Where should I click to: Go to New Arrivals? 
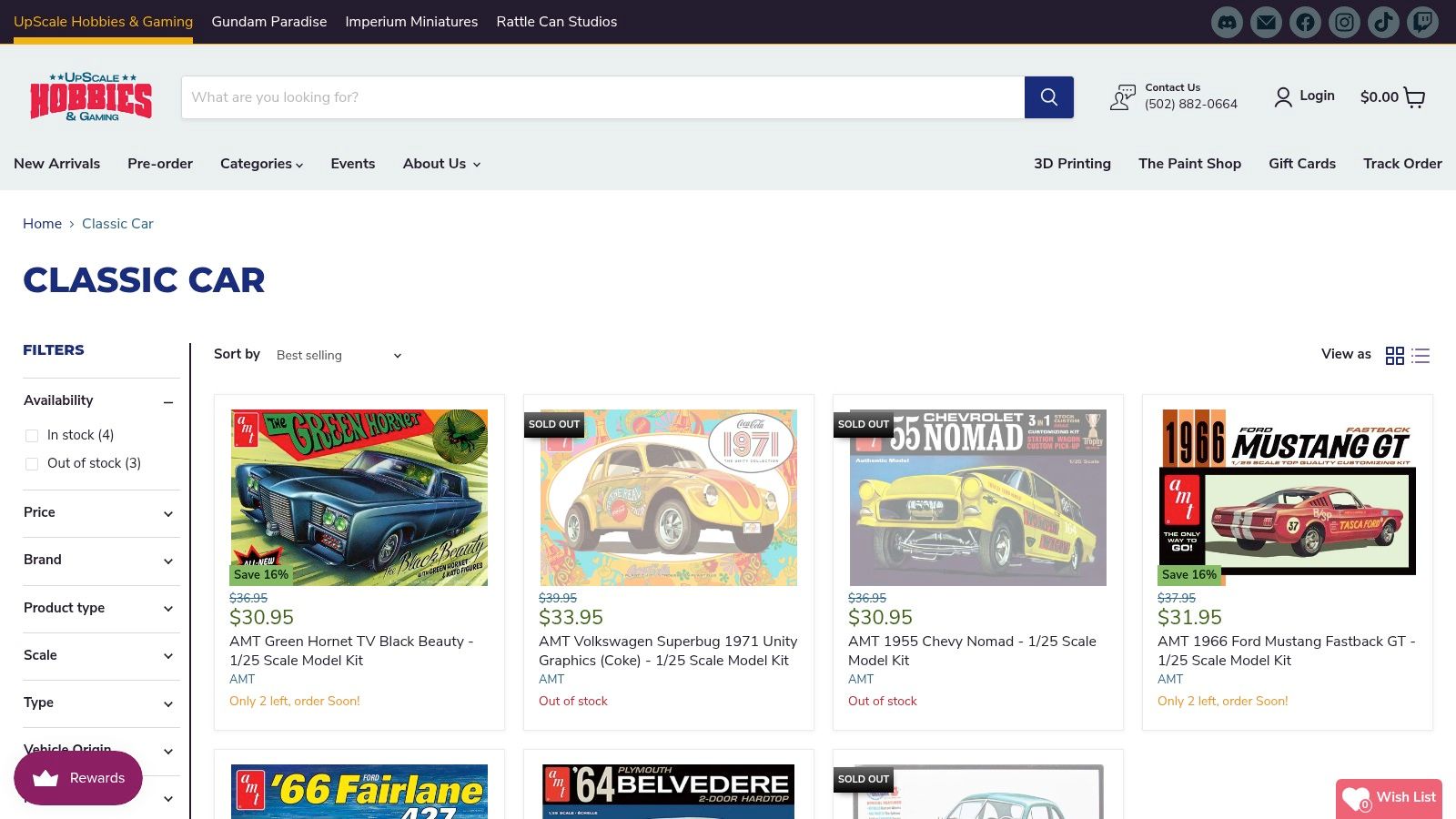(56, 164)
